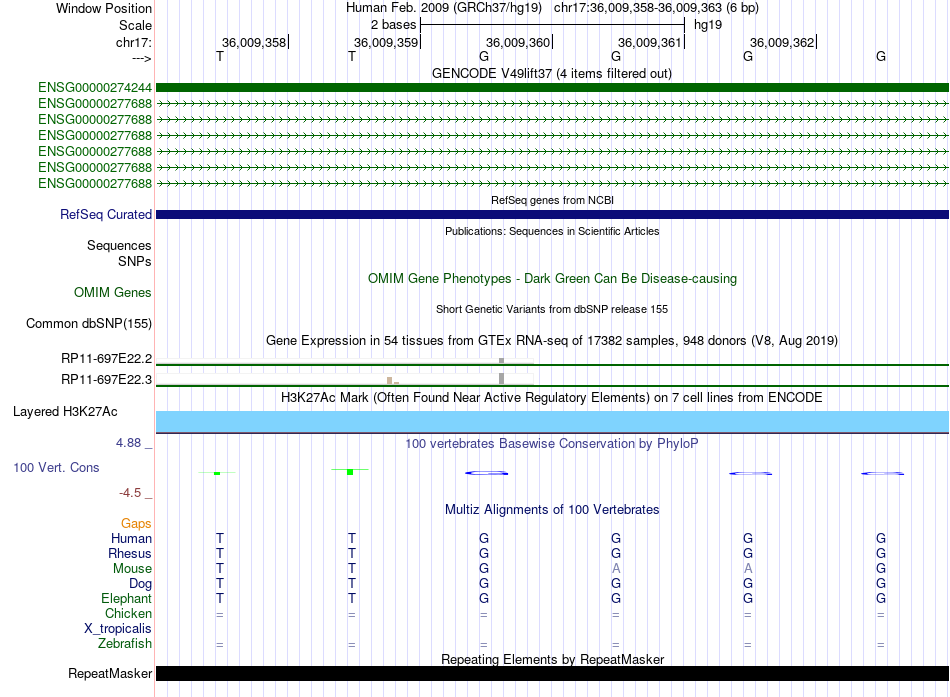Click the RP11-697E22.3 gene label
The width and height of the screenshot is (950, 697).
(x=107, y=379)
